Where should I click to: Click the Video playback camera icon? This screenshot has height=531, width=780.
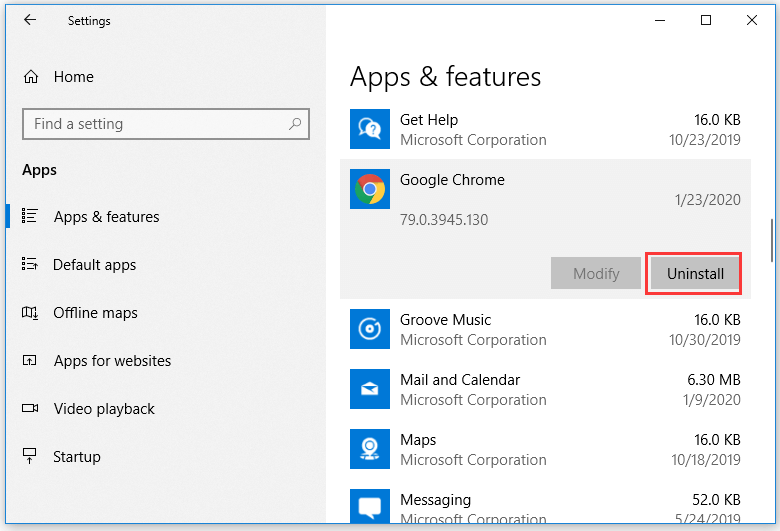click(30, 408)
